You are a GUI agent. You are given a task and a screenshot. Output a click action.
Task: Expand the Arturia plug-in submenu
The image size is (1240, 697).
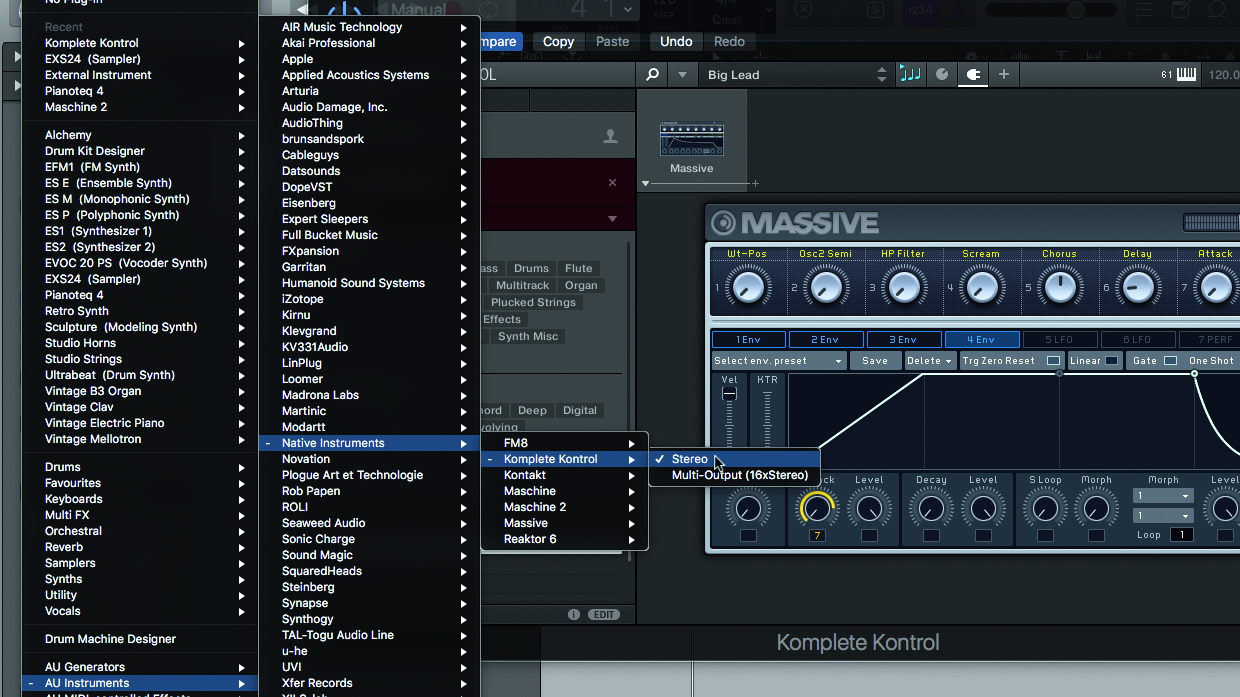pyautogui.click(x=369, y=91)
